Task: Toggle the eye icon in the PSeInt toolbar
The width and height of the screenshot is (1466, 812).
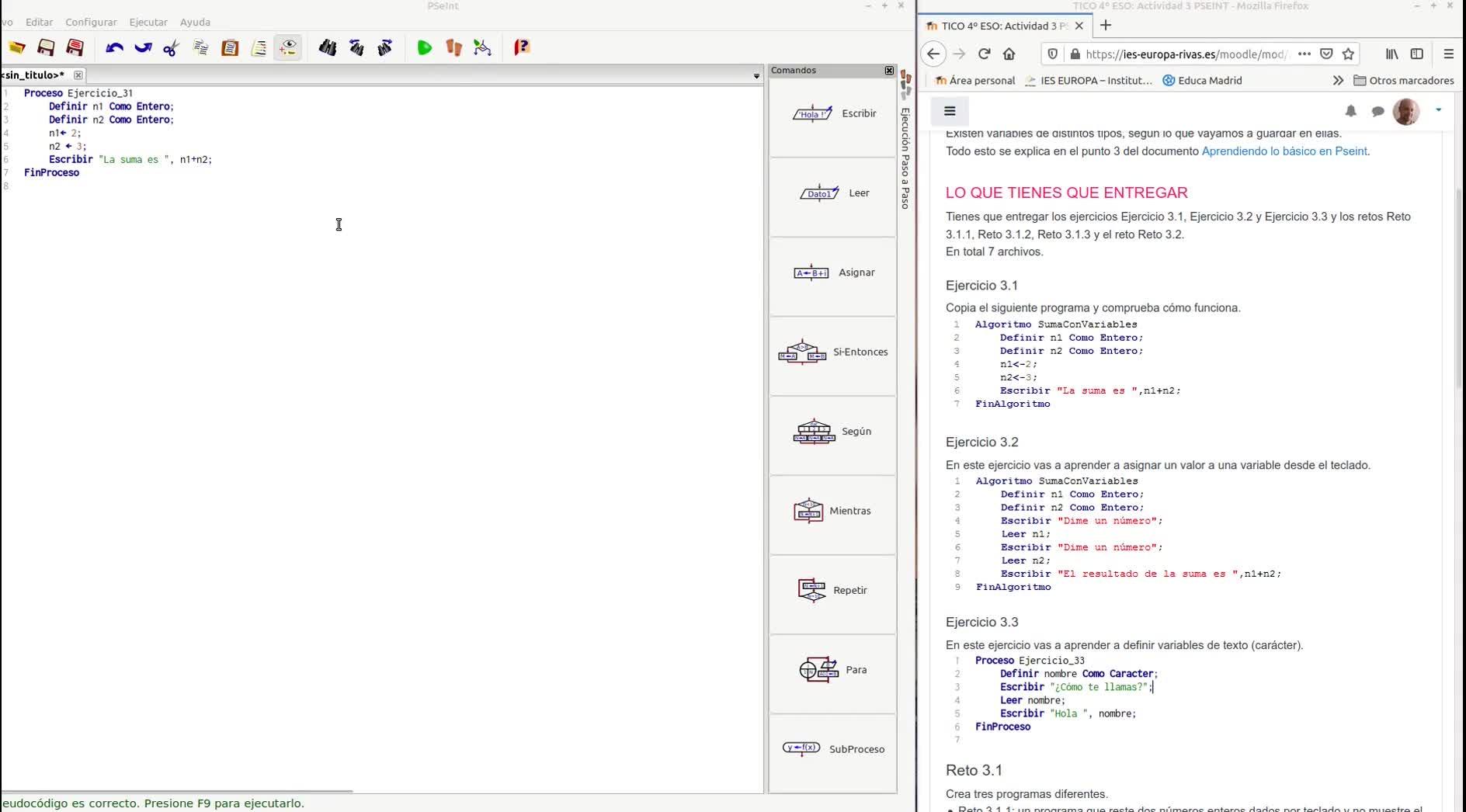Action: (x=288, y=48)
